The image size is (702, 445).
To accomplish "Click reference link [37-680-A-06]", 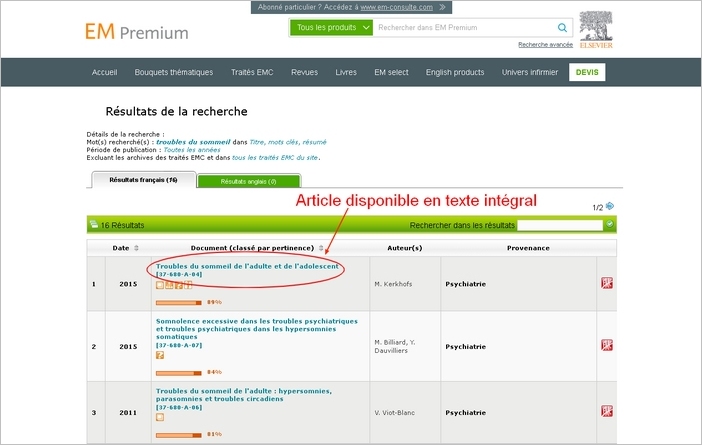I will [179, 407].
